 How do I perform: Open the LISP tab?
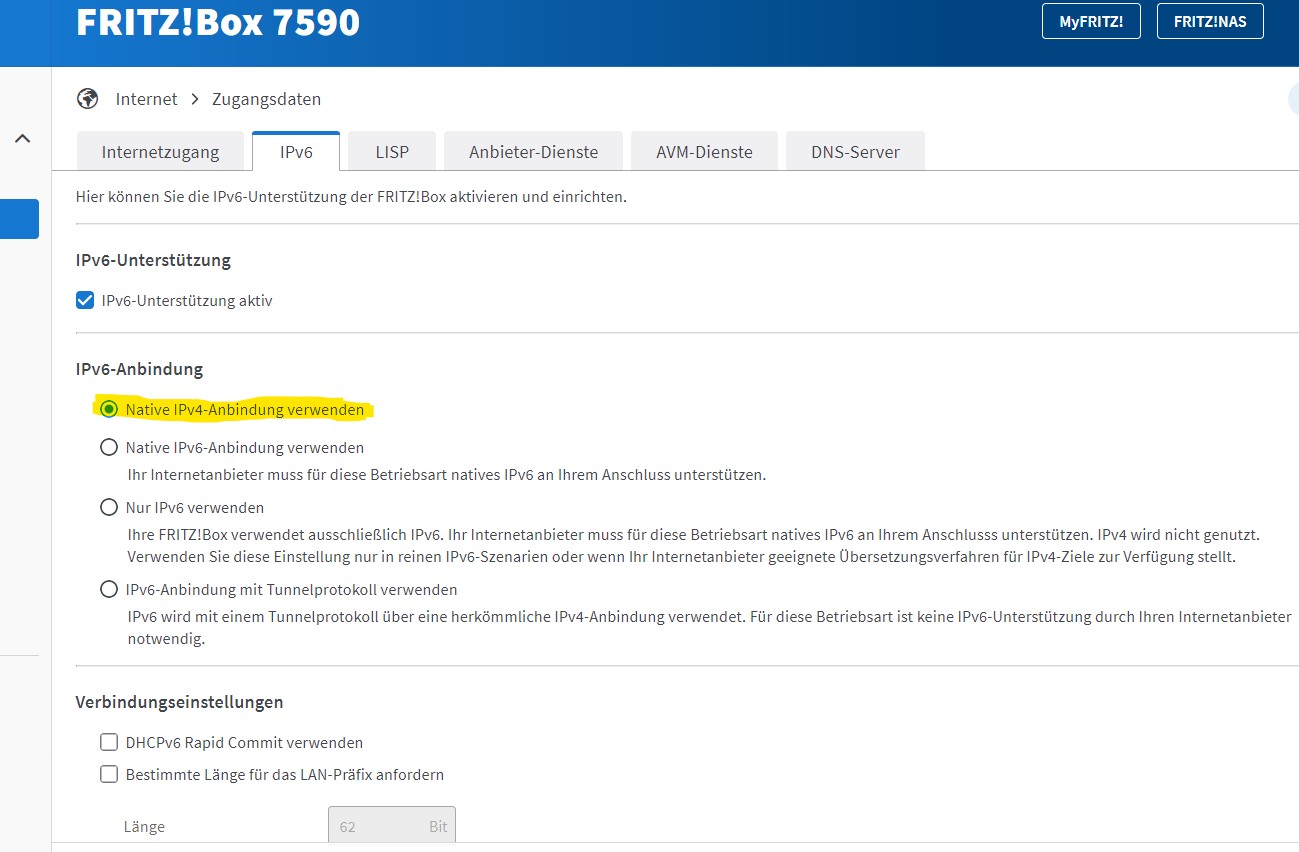[x=392, y=152]
